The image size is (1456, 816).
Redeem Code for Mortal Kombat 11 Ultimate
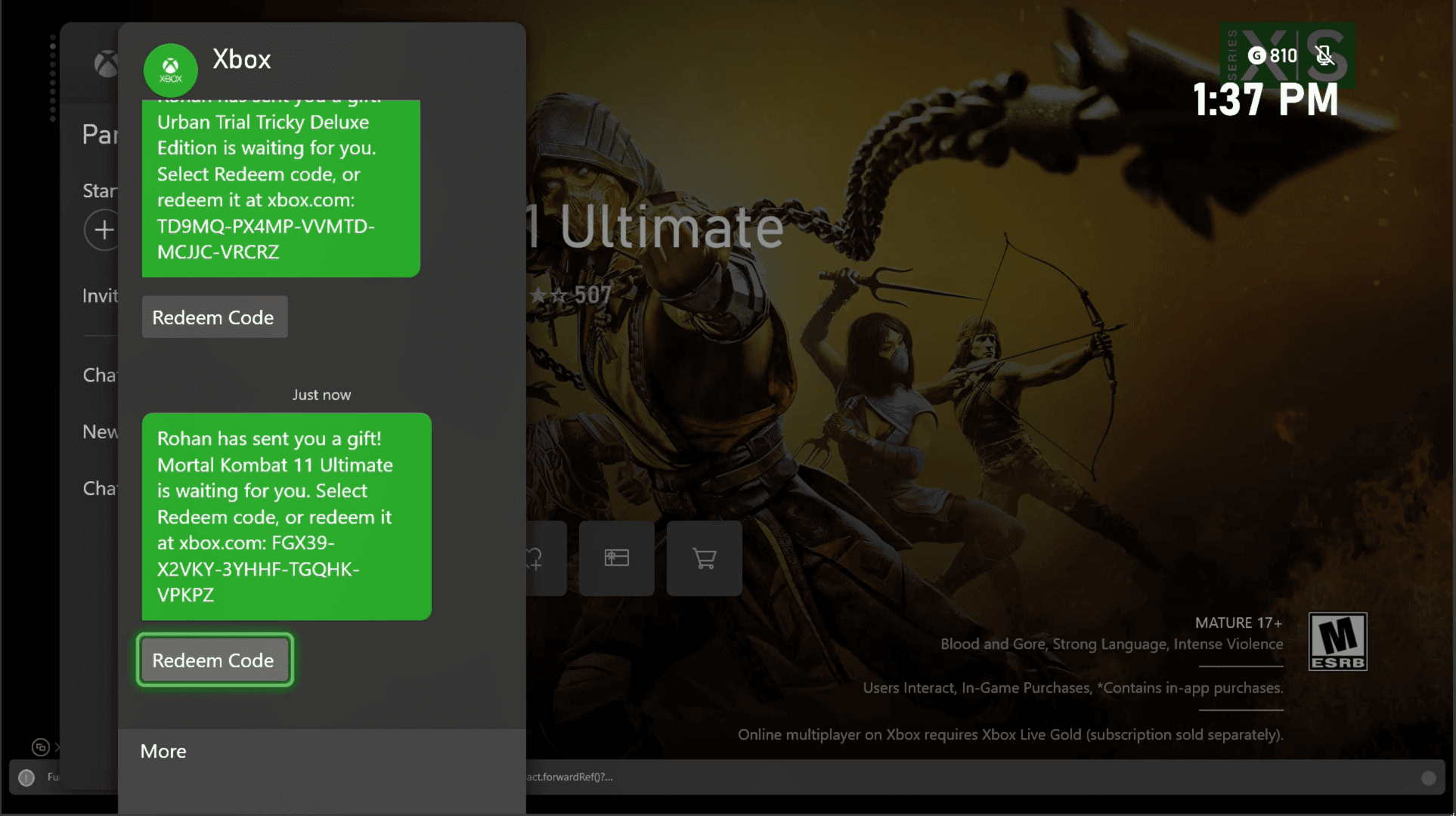pyautogui.click(x=215, y=660)
